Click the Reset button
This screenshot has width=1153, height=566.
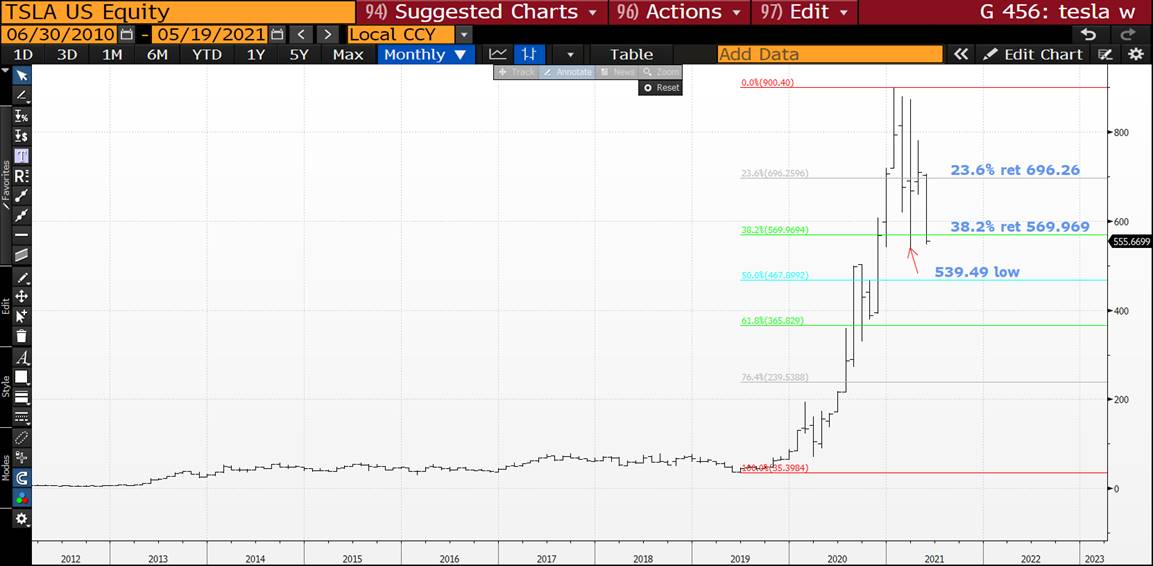coord(660,87)
